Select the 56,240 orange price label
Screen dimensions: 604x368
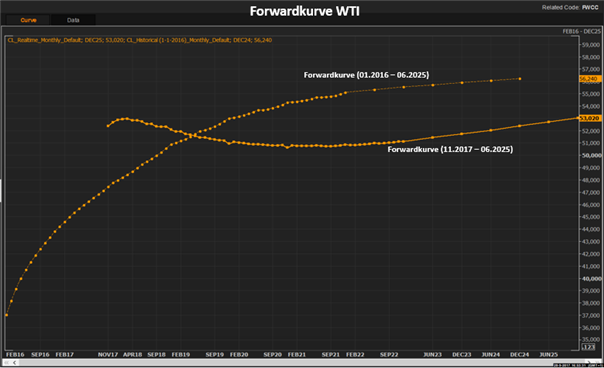pos(589,79)
